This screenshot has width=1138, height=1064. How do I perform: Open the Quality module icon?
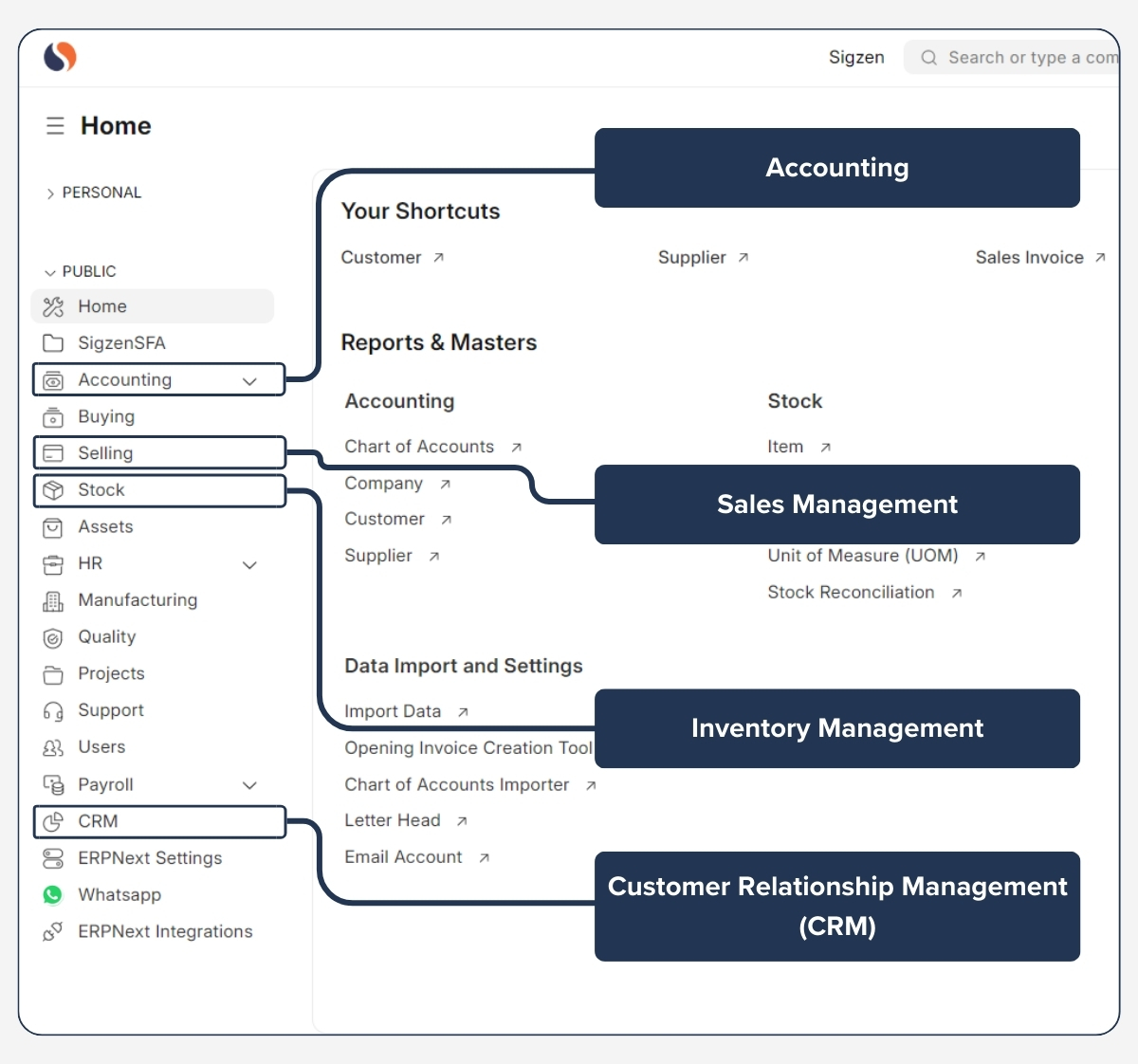click(53, 637)
